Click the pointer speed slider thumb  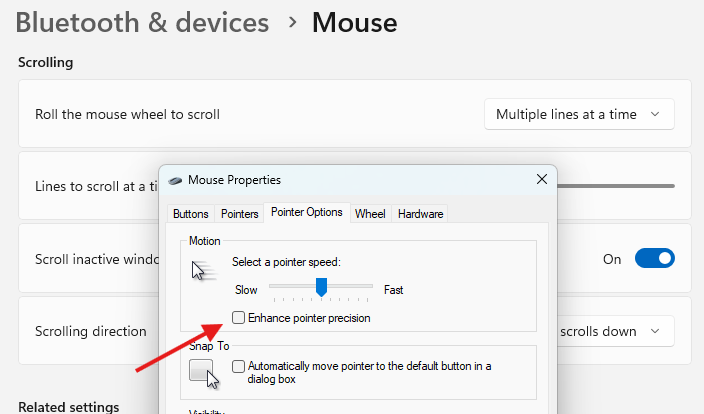pyautogui.click(x=322, y=288)
